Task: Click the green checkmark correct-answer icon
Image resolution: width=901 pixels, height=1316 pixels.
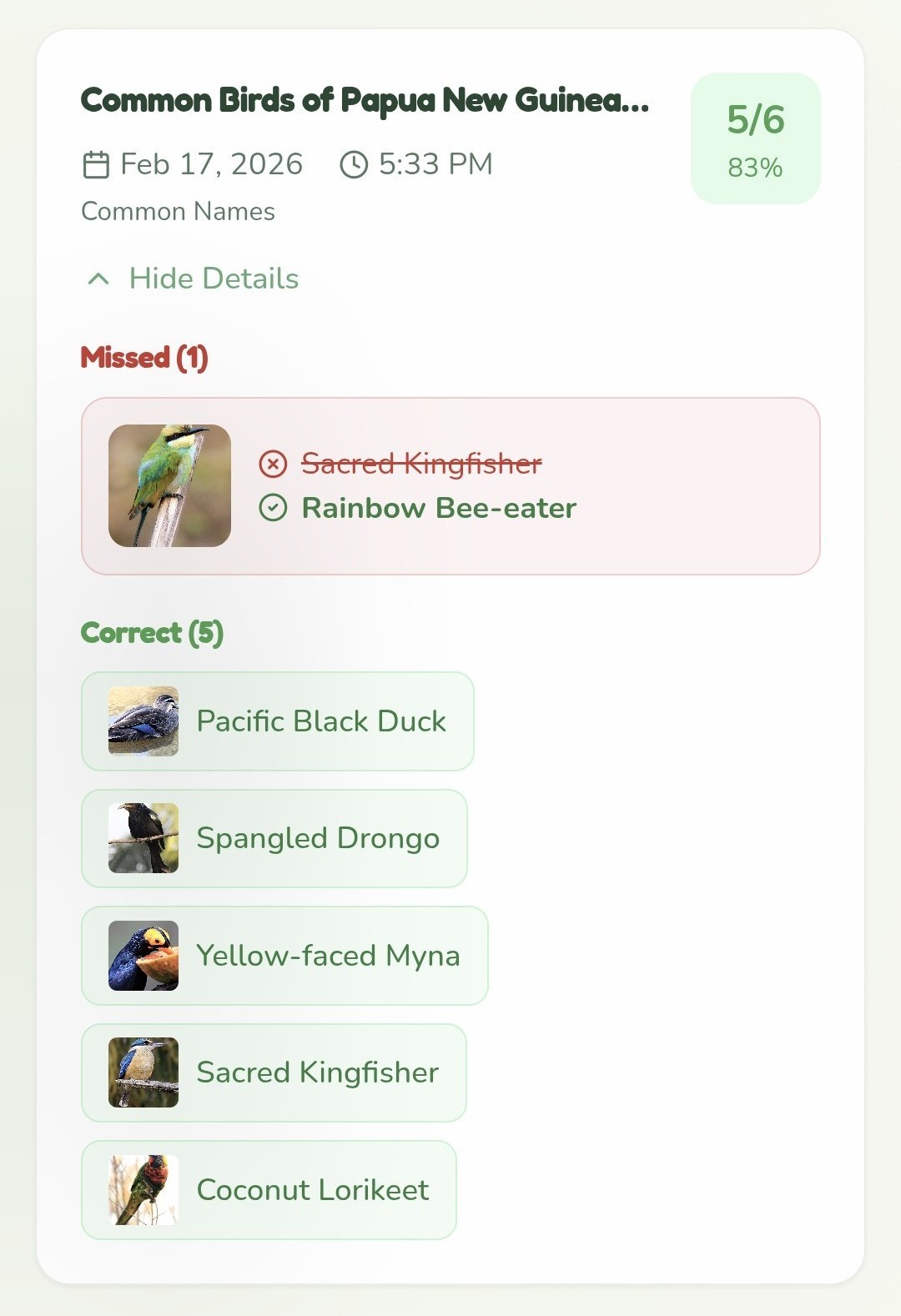Action: click(x=273, y=508)
